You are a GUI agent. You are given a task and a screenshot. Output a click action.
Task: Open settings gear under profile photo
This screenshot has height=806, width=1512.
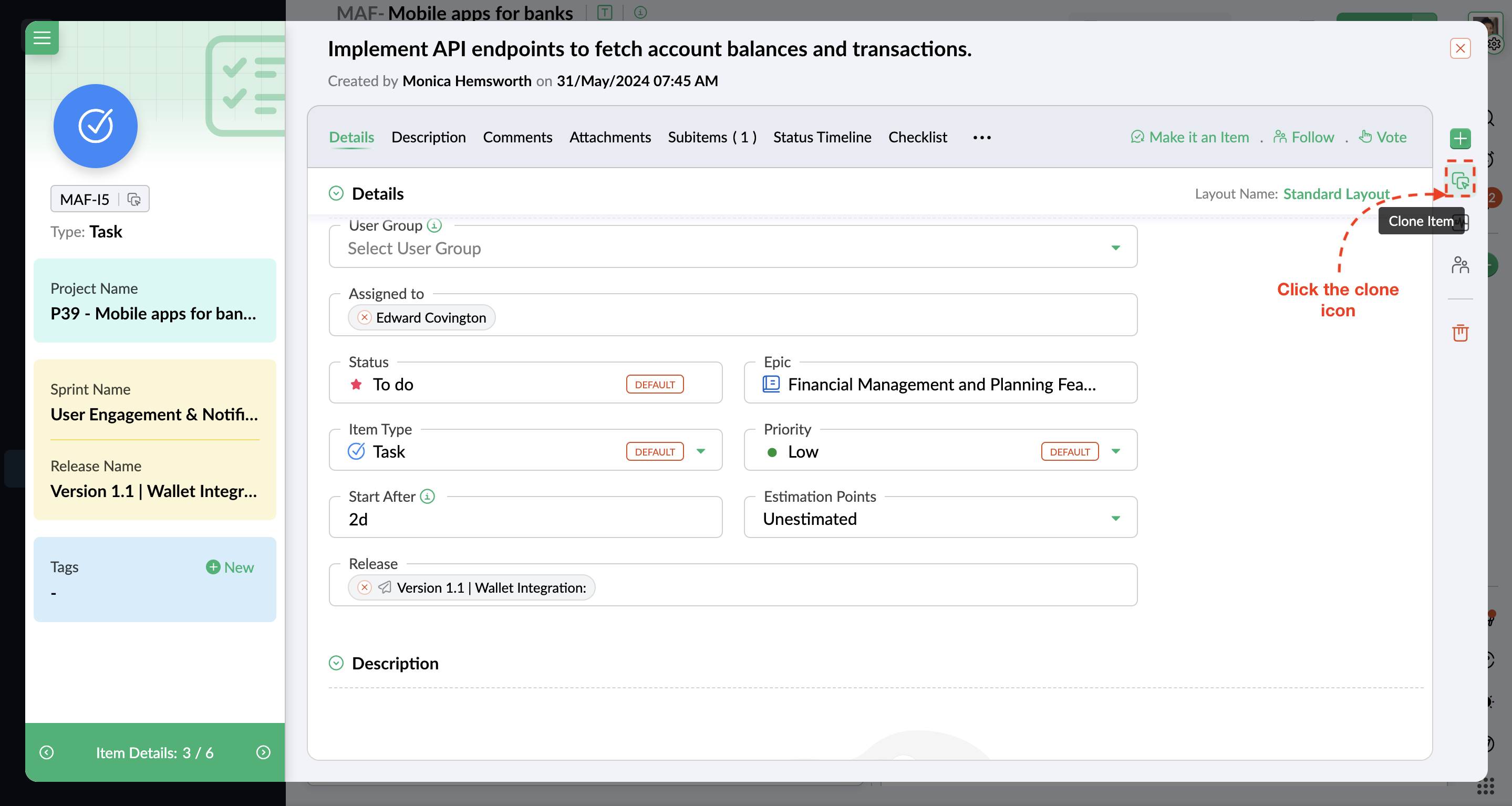pyautogui.click(x=1494, y=44)
